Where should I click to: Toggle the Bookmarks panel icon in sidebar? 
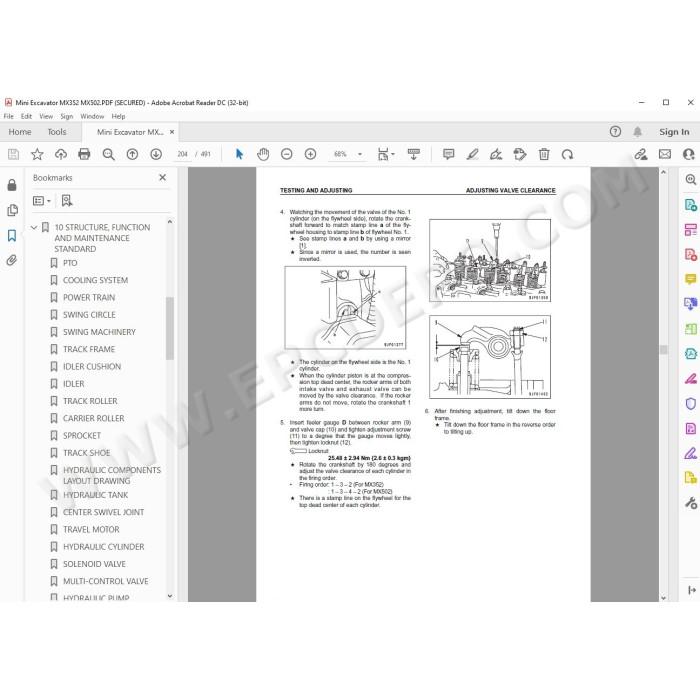12,235
